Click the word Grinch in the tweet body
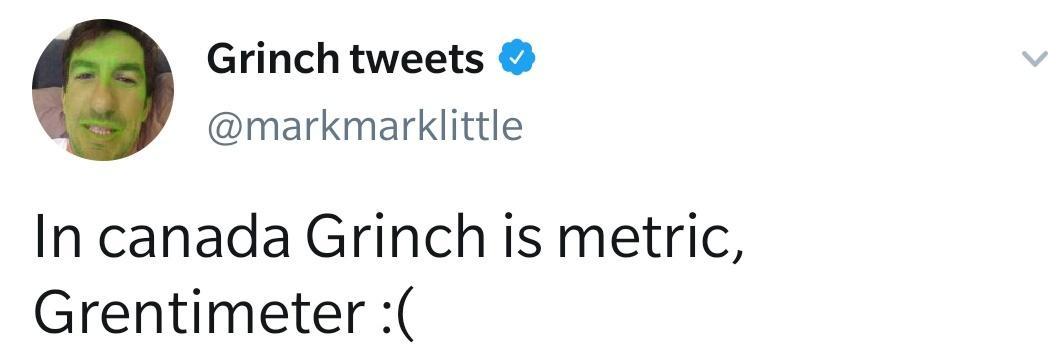1056x362 pixels. 395,237
